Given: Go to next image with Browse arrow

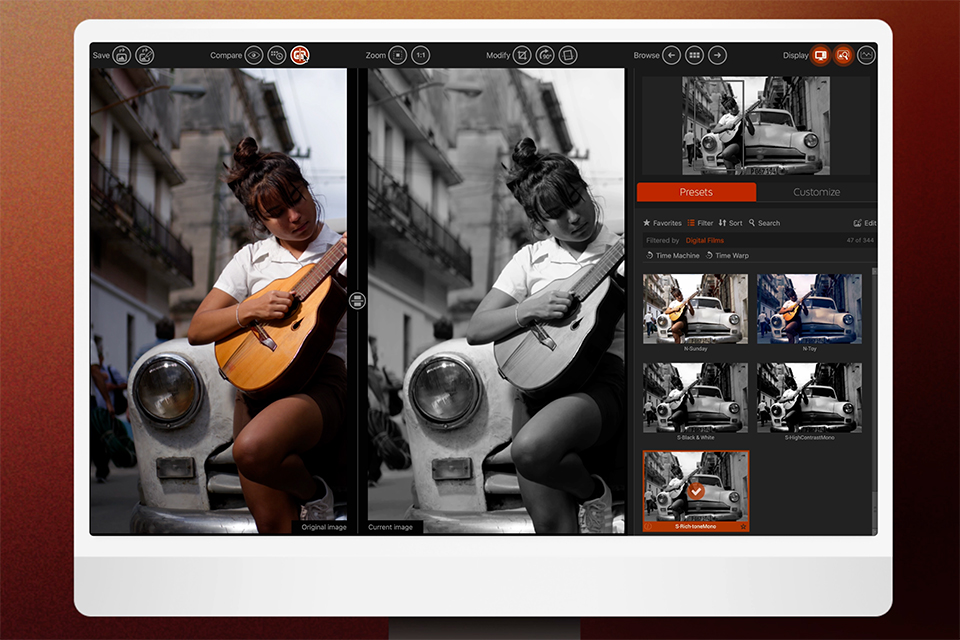Looking at the screenshot, I should (717, 55).
